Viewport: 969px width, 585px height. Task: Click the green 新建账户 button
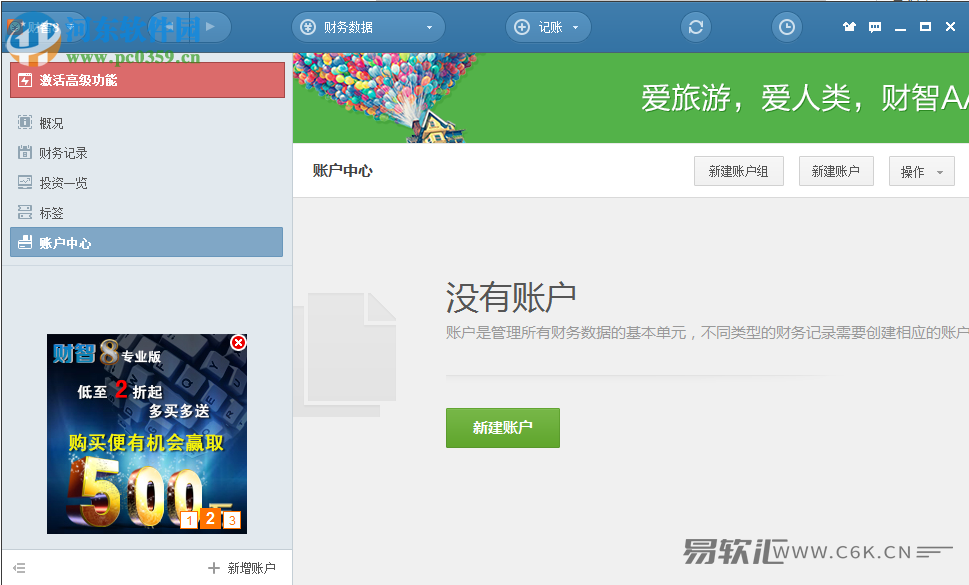coord(502,428)
